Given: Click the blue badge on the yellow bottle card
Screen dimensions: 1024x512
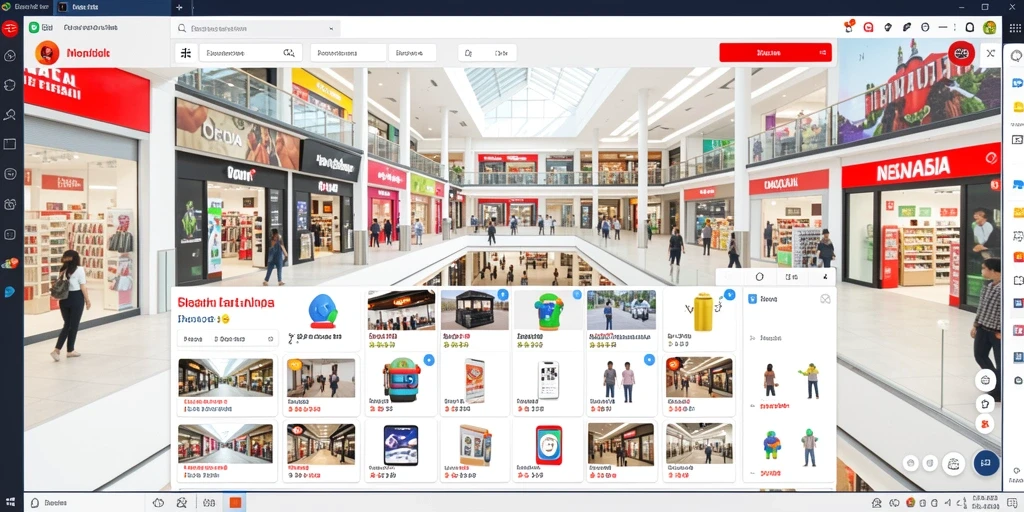Looking at the screenshot, I should point(729,295).
